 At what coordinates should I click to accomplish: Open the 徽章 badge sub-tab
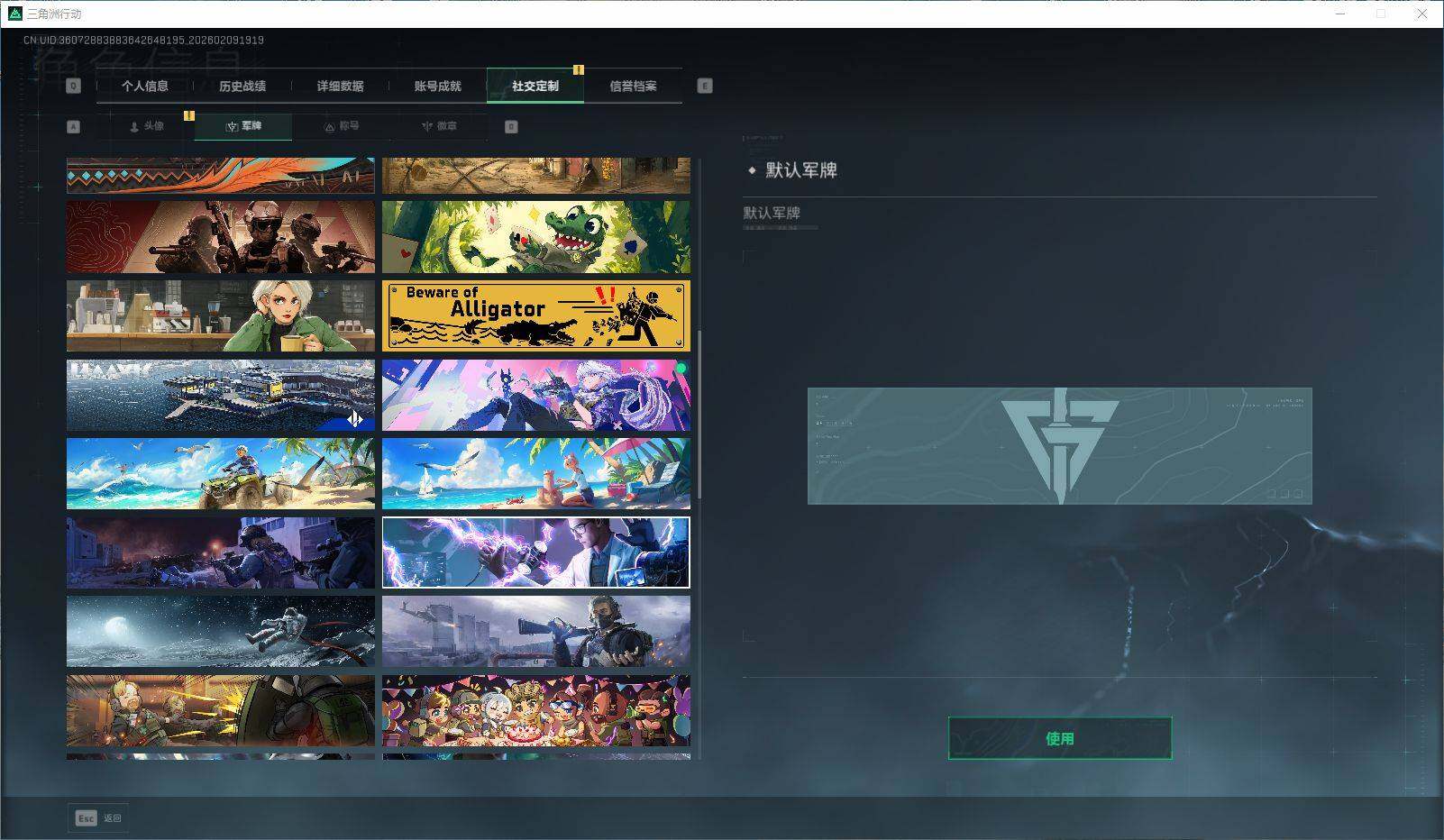pyautogui.click(x=439, y=126)
